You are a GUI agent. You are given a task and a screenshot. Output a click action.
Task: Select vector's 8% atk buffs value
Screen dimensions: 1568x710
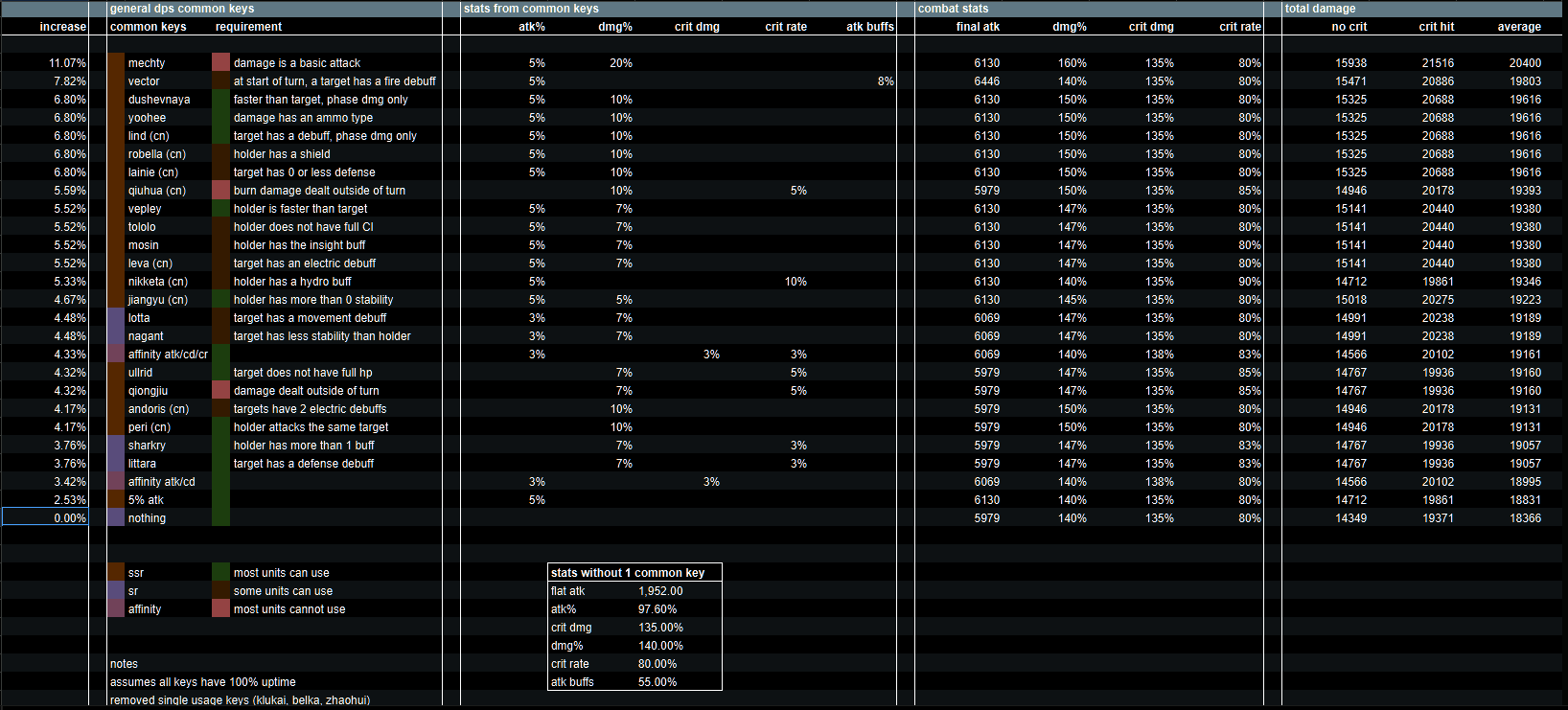[886, 81]
